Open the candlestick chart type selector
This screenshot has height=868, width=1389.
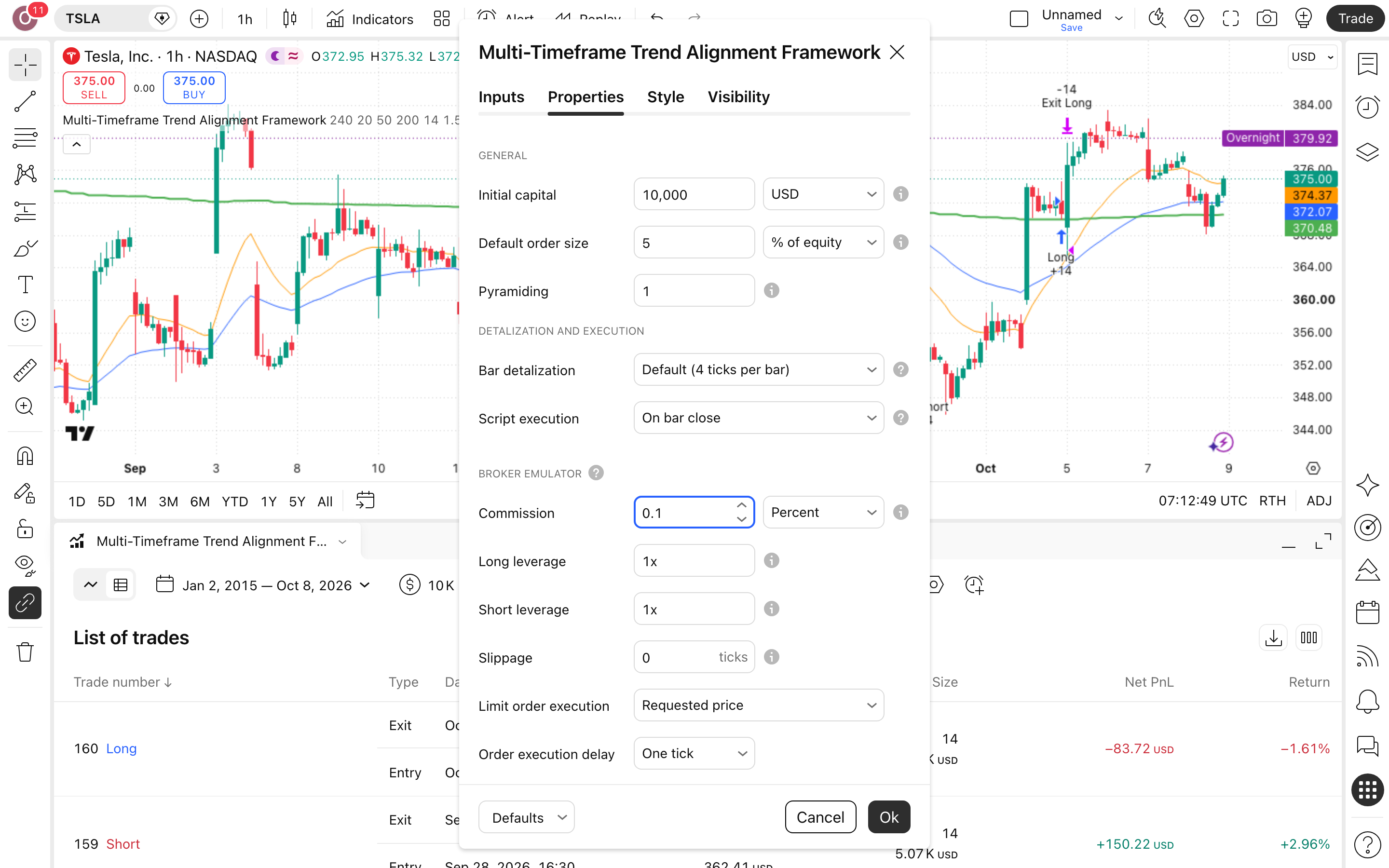click(290, 18)
